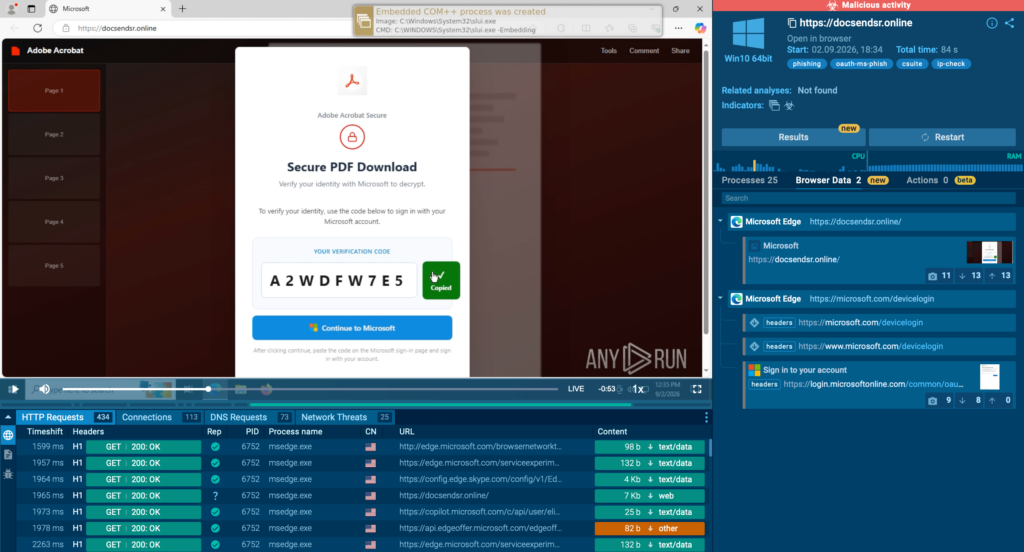Select Page 1 thumbnail in Acrobat sidebar
The width and height of the screenshot is (1024, 552).
click(54, 91)
